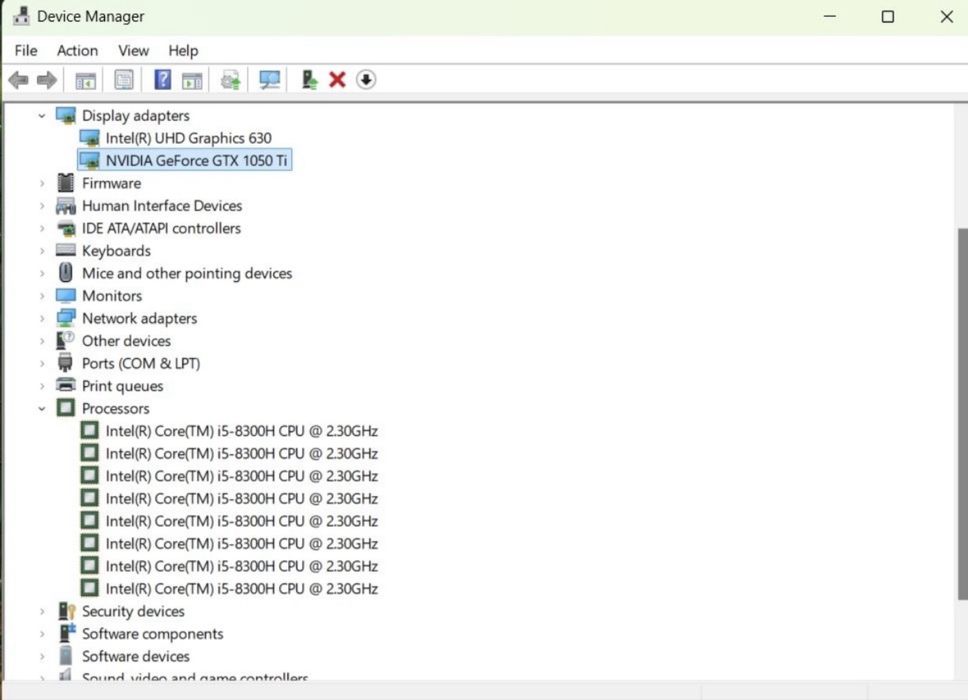968x700 pixels.
Task: Click Human Interface Devices category icon
Action: [65, 206]
